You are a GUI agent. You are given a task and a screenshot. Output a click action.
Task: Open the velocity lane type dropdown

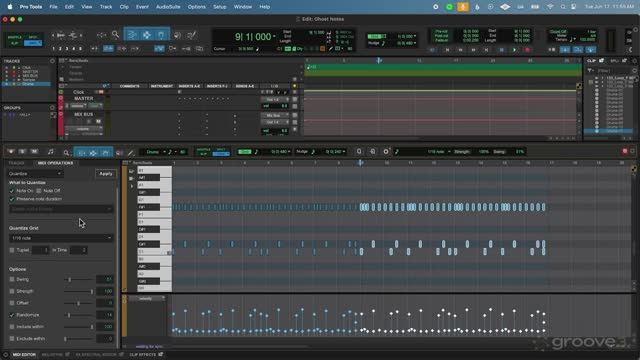coord(147,298)
